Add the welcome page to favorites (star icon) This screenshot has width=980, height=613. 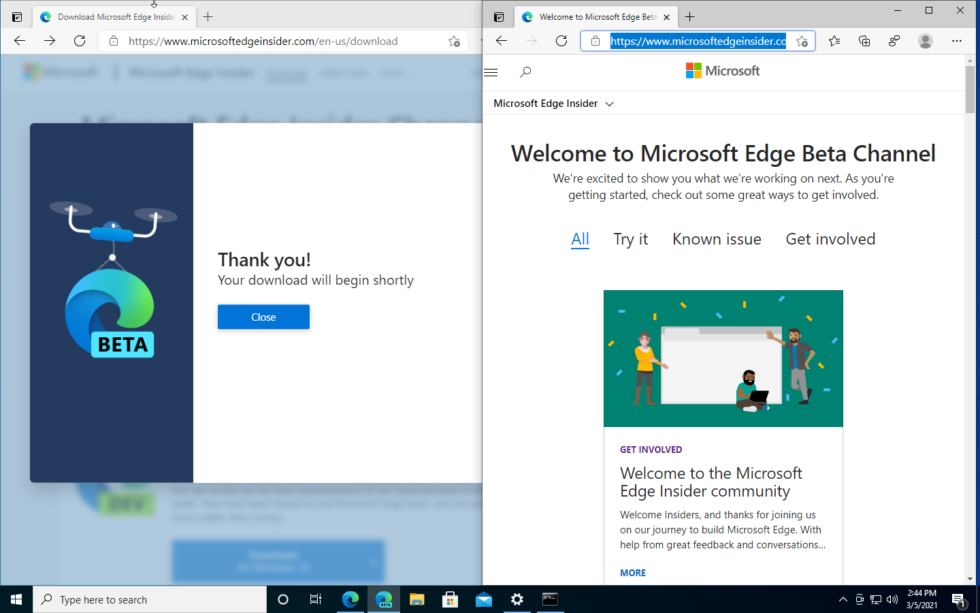[801, 41]
